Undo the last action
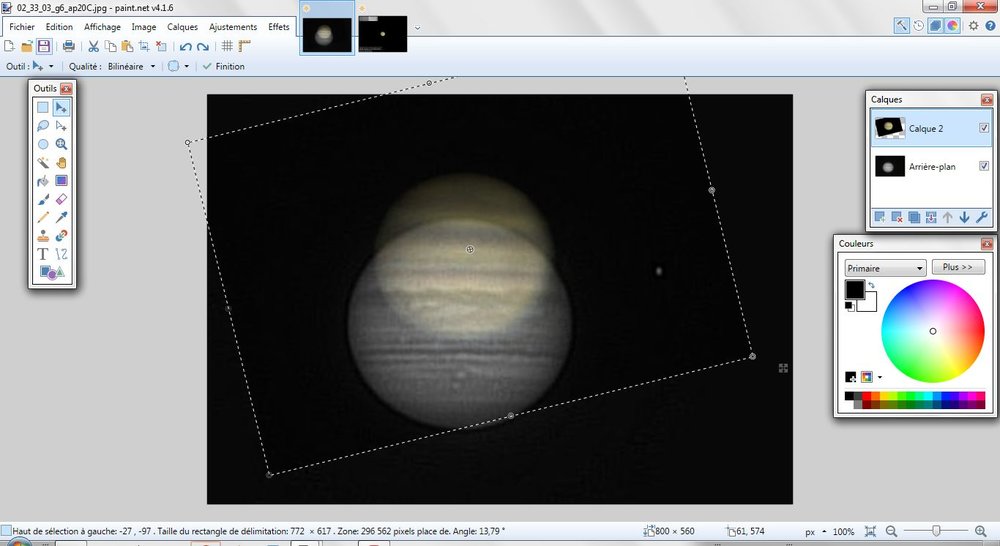Screen dimensions: 1000x546 coord(186,46)
